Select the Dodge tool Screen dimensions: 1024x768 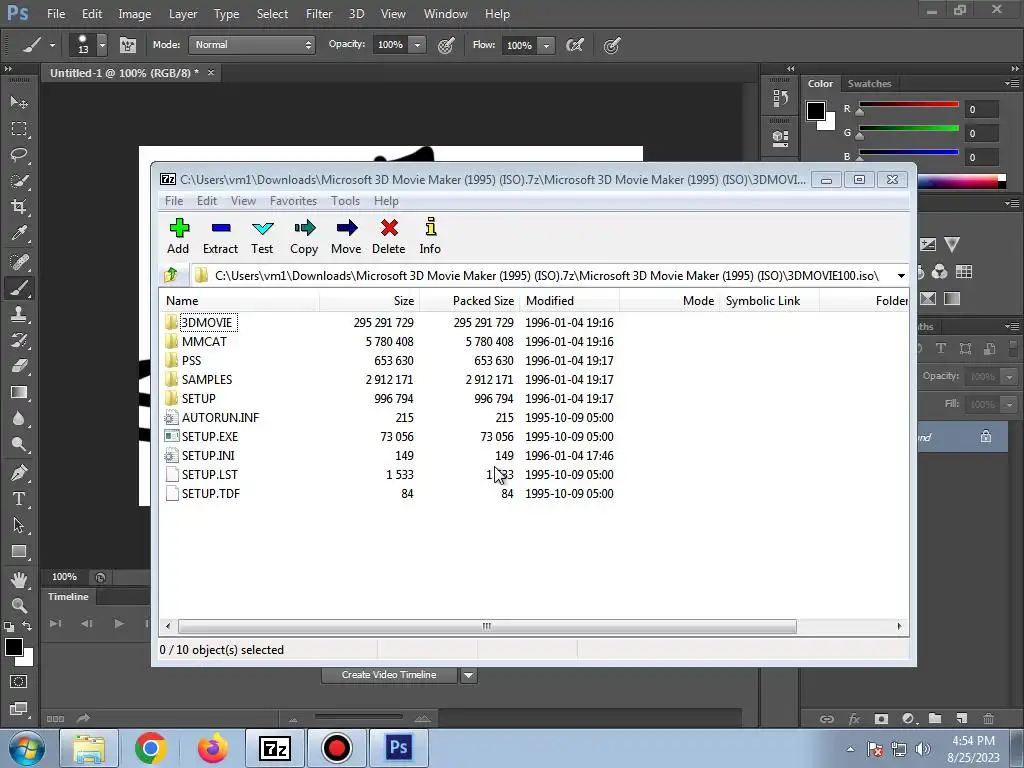click(x=19, y=445)
